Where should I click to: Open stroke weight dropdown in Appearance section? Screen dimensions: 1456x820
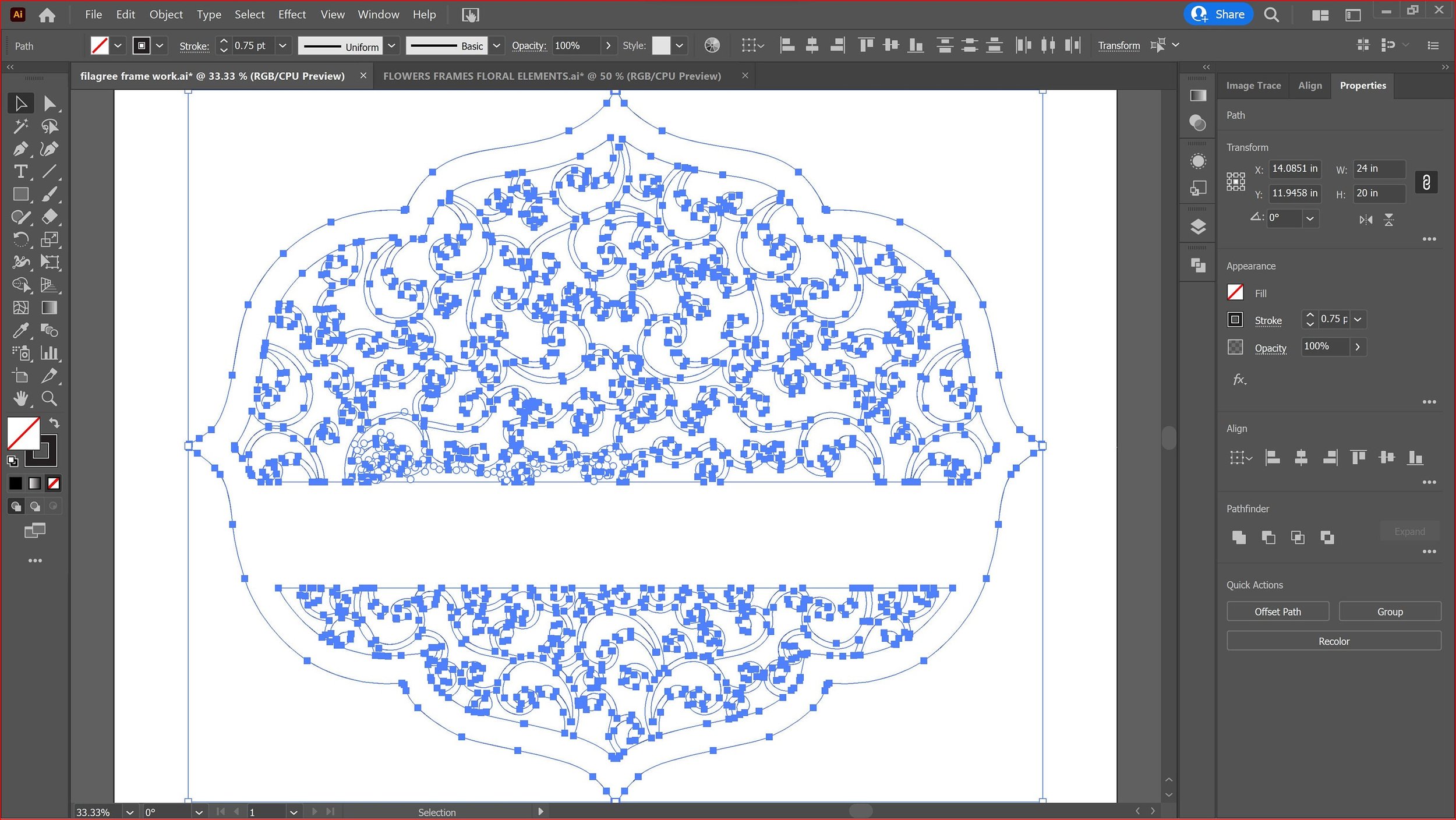pos(1358,319)
